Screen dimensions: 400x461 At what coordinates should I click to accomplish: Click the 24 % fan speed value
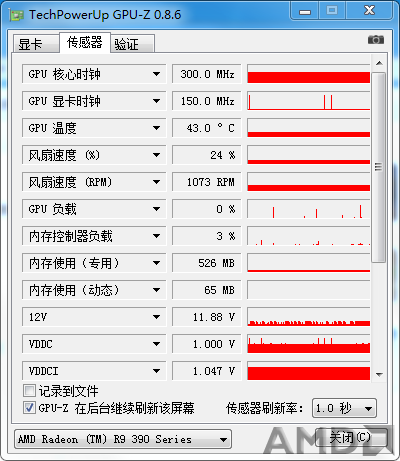point(207,155)
